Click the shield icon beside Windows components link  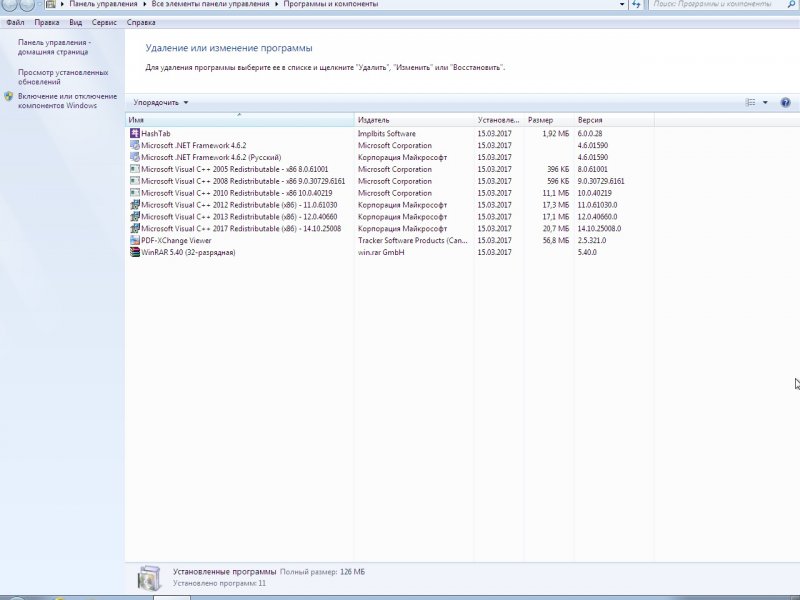9,96
